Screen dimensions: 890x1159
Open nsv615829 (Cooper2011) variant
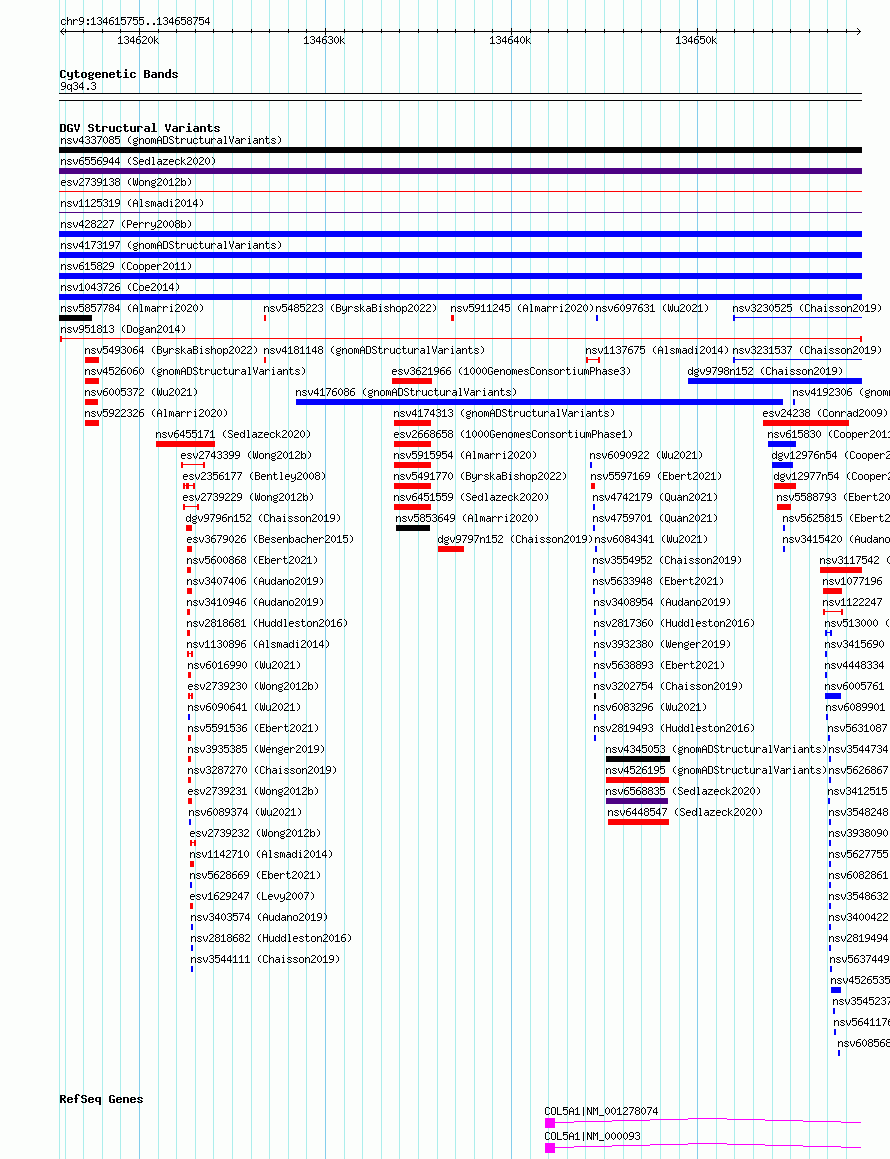click(x=126, y=265)
